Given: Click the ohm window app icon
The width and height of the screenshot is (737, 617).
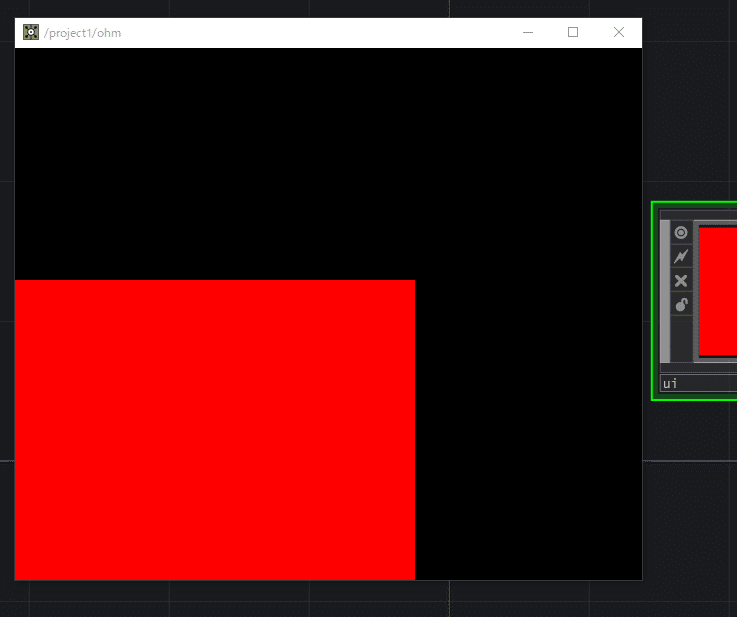Looking at the screenshot, I should [x=31, y=32].
